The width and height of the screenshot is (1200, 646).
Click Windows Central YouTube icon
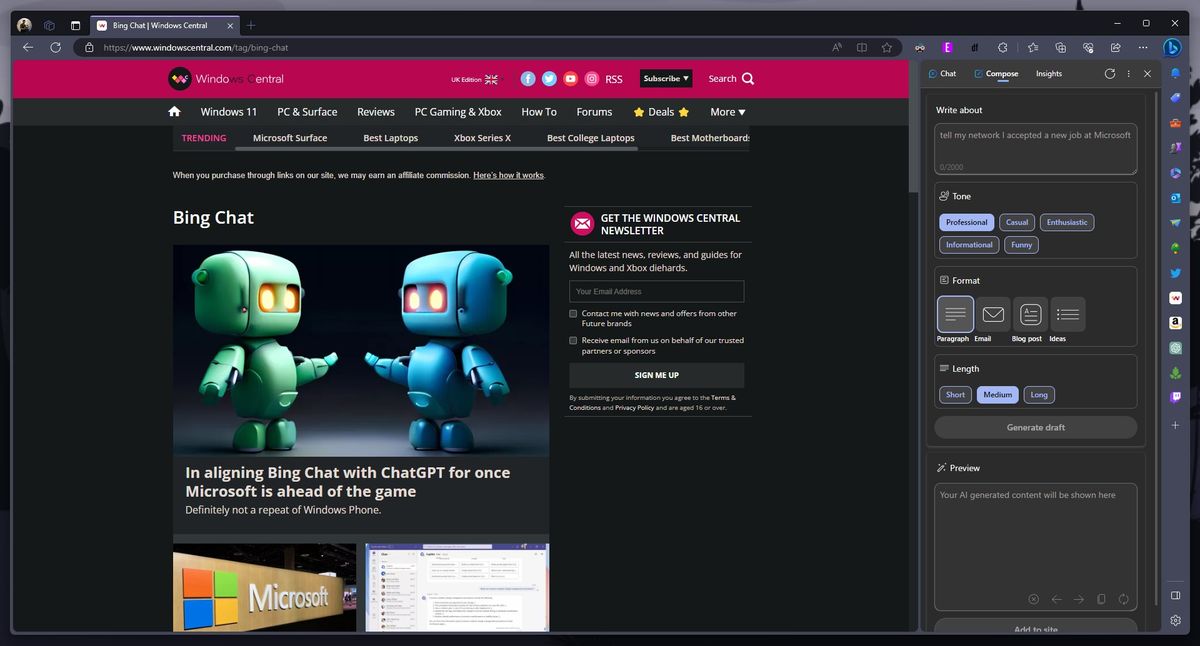[570, 79]
